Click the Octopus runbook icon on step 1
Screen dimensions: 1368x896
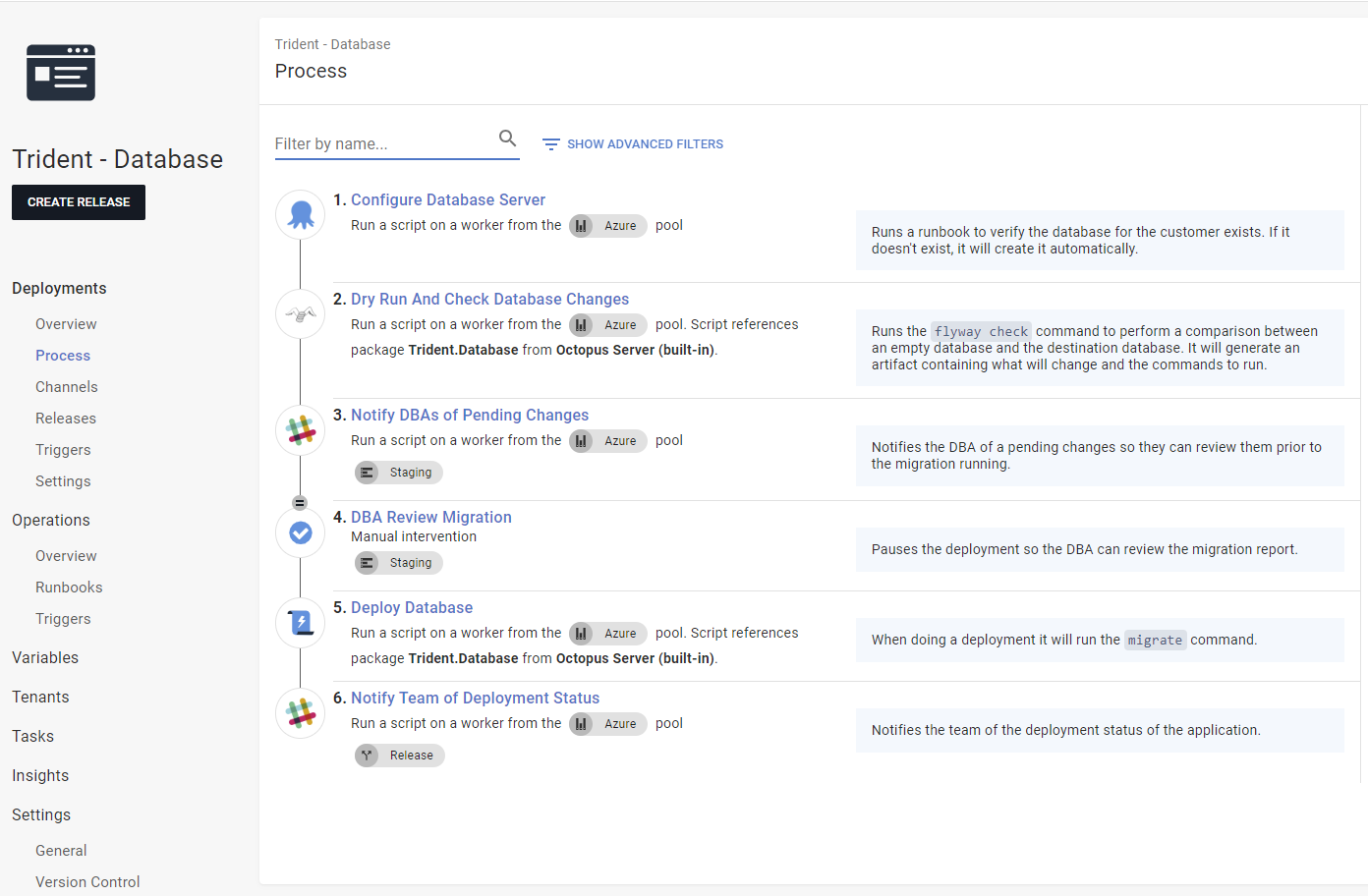[300, 214]
